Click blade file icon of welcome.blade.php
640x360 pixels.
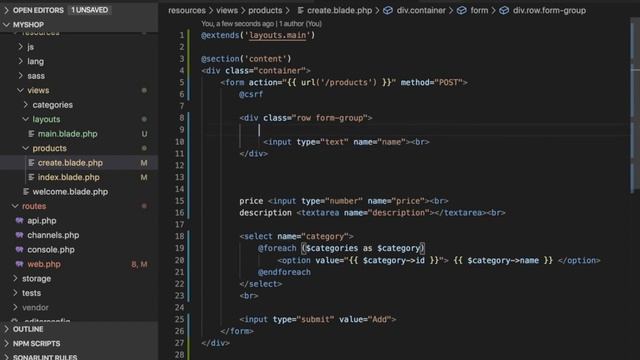(x=26, y=192)
